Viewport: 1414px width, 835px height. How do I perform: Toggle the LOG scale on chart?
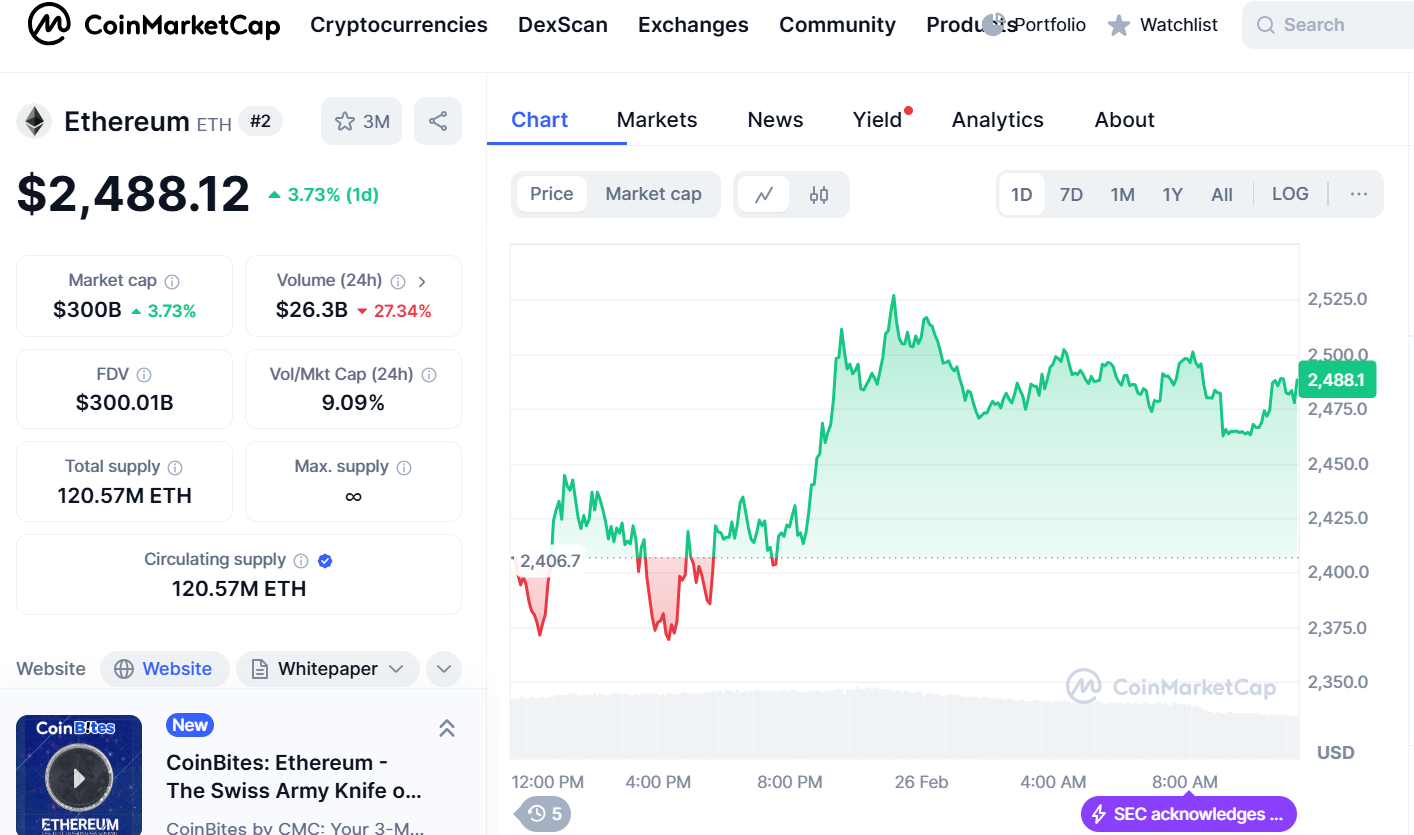pos(1290,194)
